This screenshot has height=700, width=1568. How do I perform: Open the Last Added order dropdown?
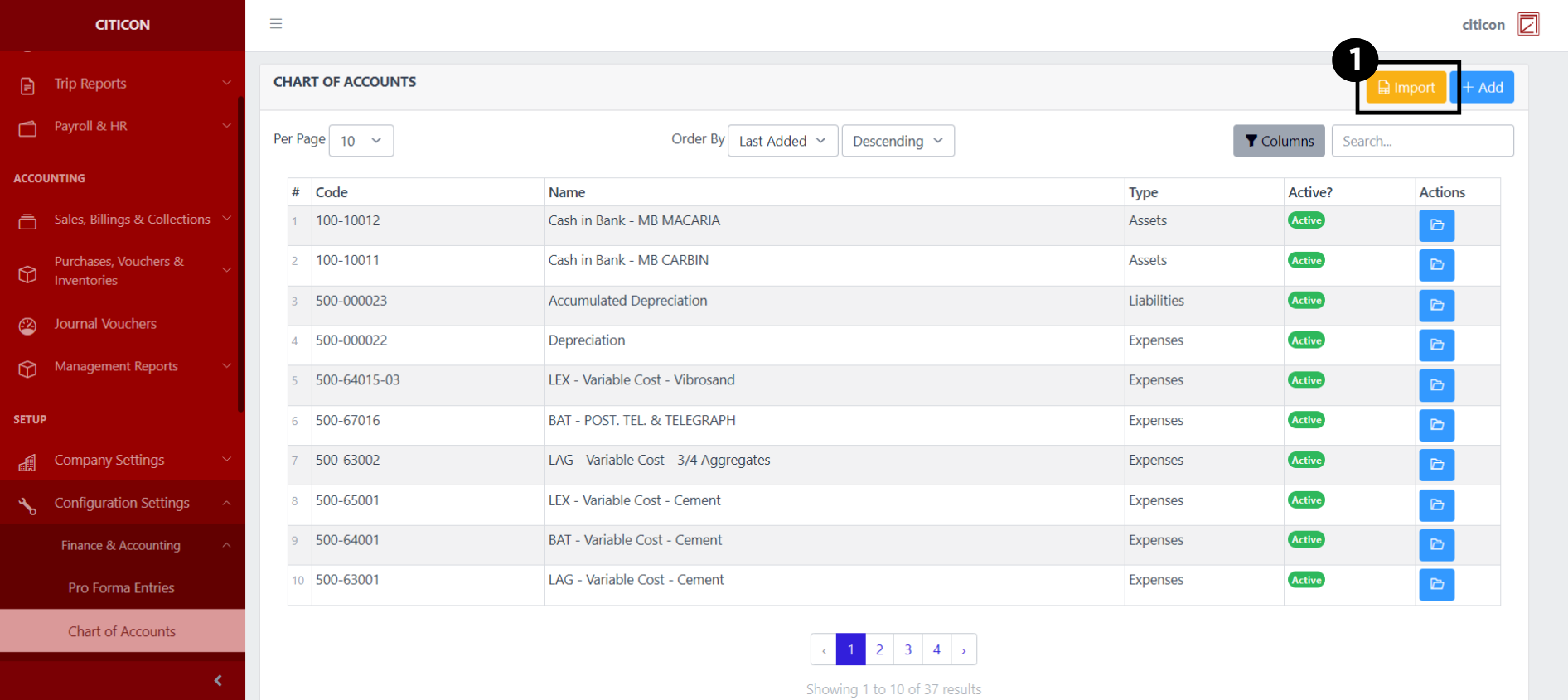(x=782, y=141)
